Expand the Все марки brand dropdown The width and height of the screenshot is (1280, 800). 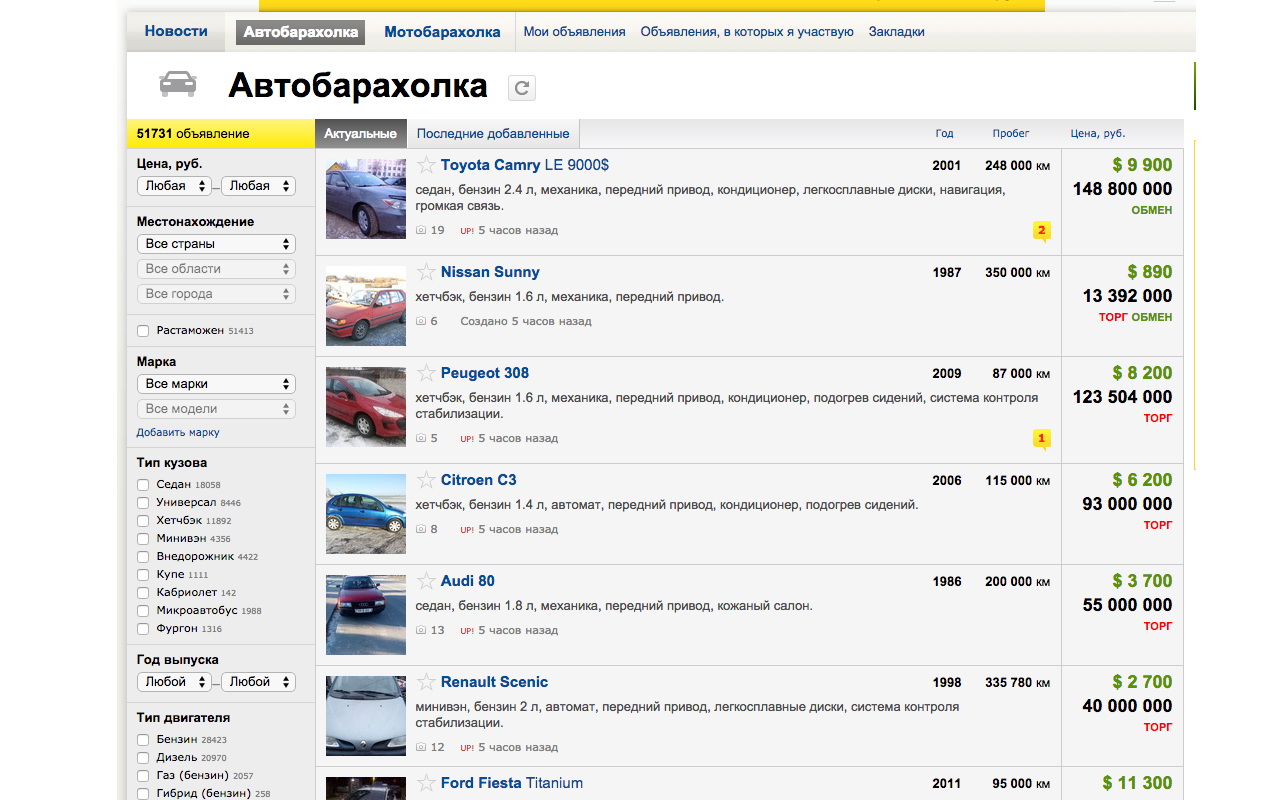pyautogui.click(x=216, y=384)
